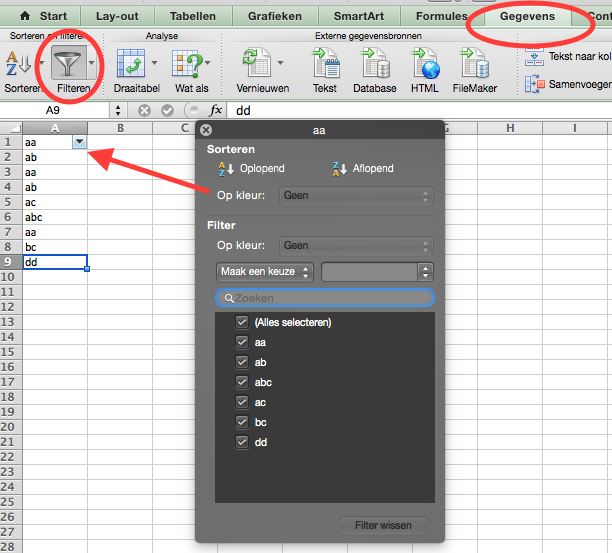
Task: Uncheck the abc filter checkbox
Action: click(x=242, y=382)
